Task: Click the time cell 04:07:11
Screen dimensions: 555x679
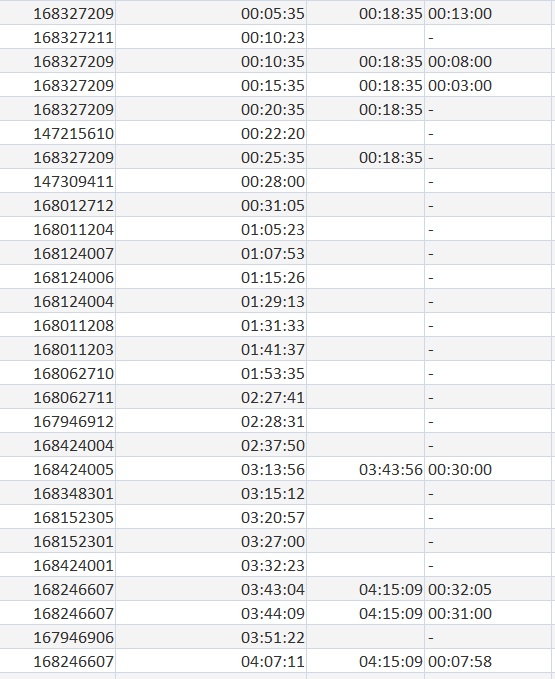Action: (211, 661)
